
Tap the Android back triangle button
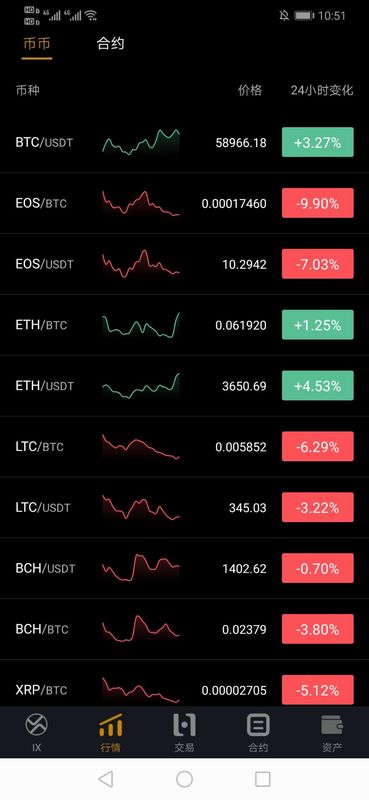pos(105,779)
